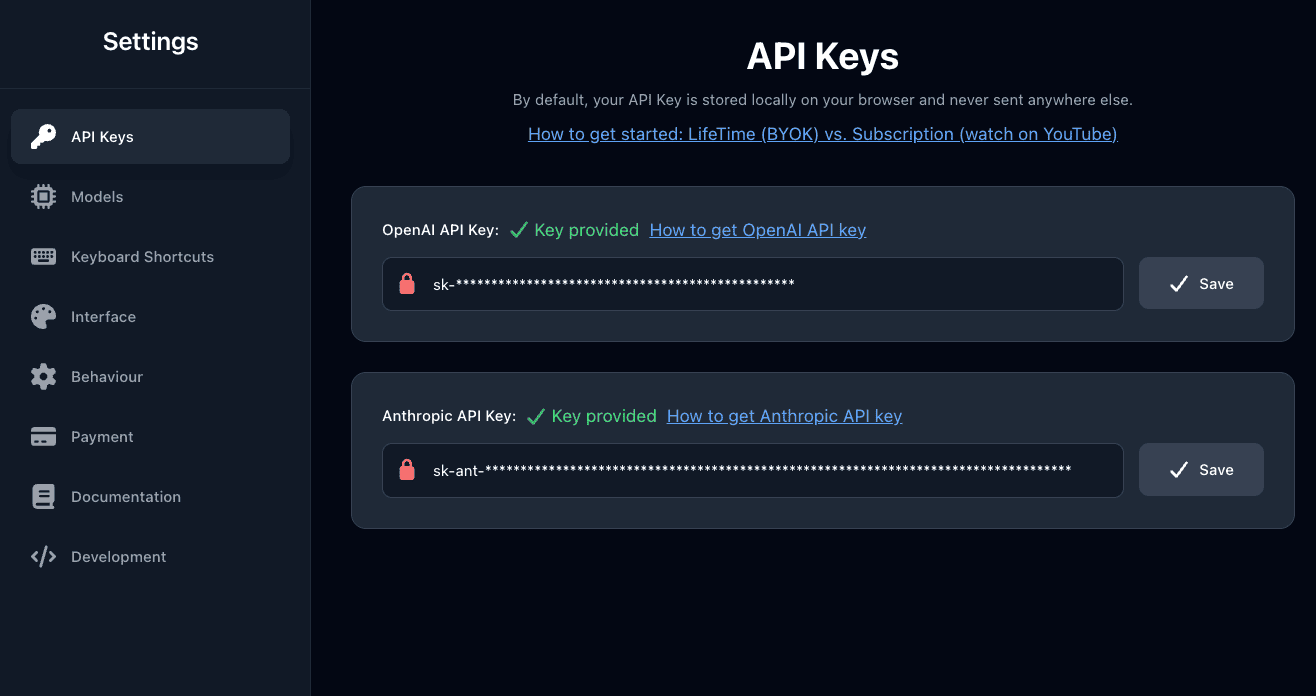Switch to the Interface settings page
Viewport: 1316px width, 696px height.
point(103,317)
